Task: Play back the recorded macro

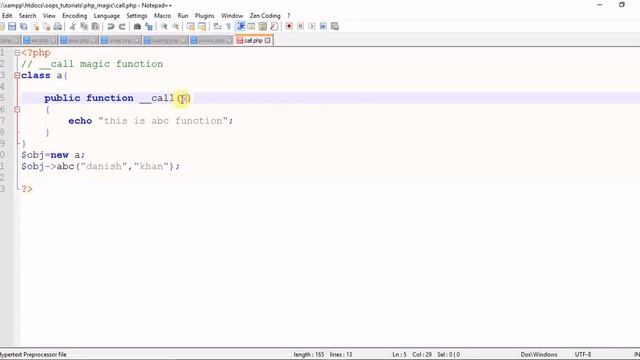Action: pos(312,27)
